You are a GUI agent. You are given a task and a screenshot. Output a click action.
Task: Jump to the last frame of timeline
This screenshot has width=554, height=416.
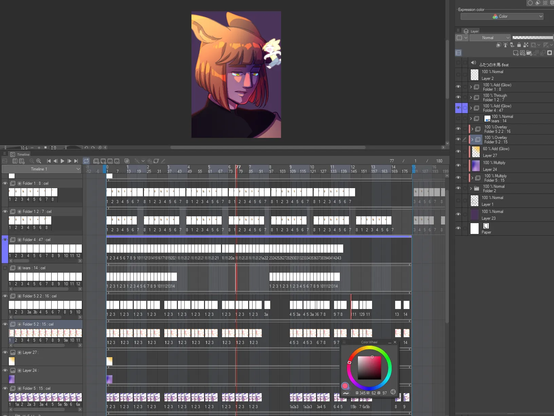click(x=76, y=161)
